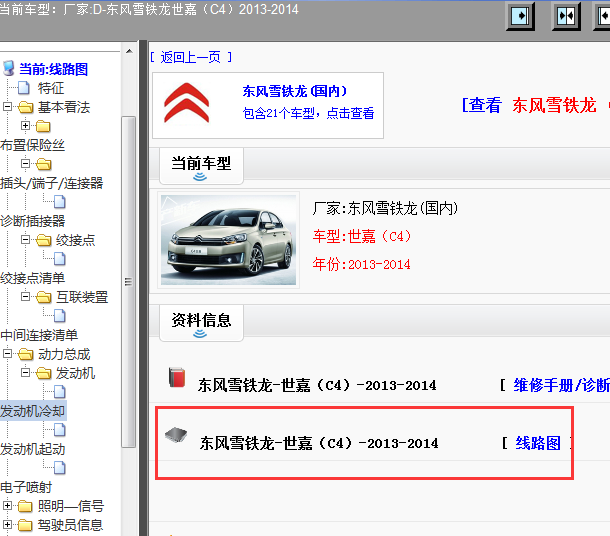Click the 查看 东风雪铁龙 link
This screenshot has height=536, width=610.
pos(529,105)
